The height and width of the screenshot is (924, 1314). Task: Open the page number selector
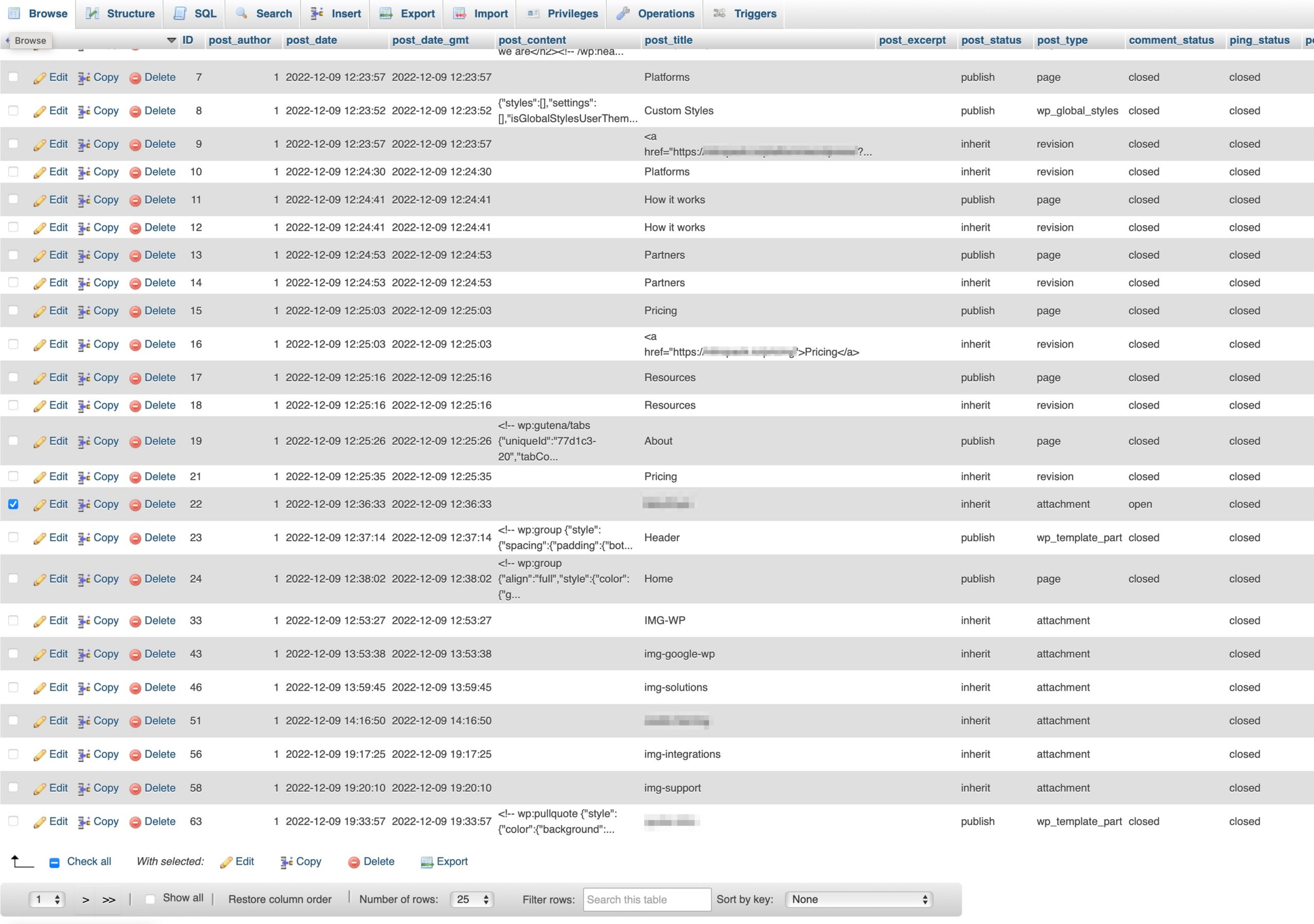pyautogui.click(x=47, y=899)
